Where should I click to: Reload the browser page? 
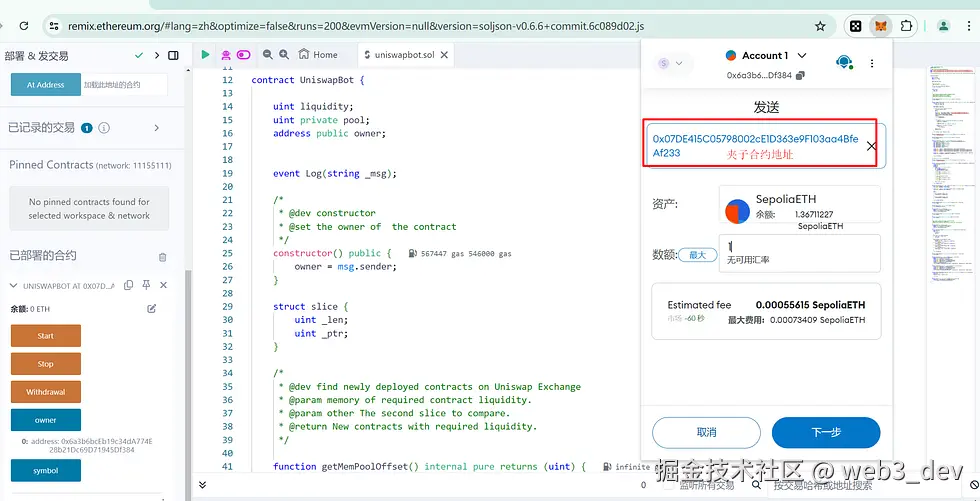pos(24,26)
